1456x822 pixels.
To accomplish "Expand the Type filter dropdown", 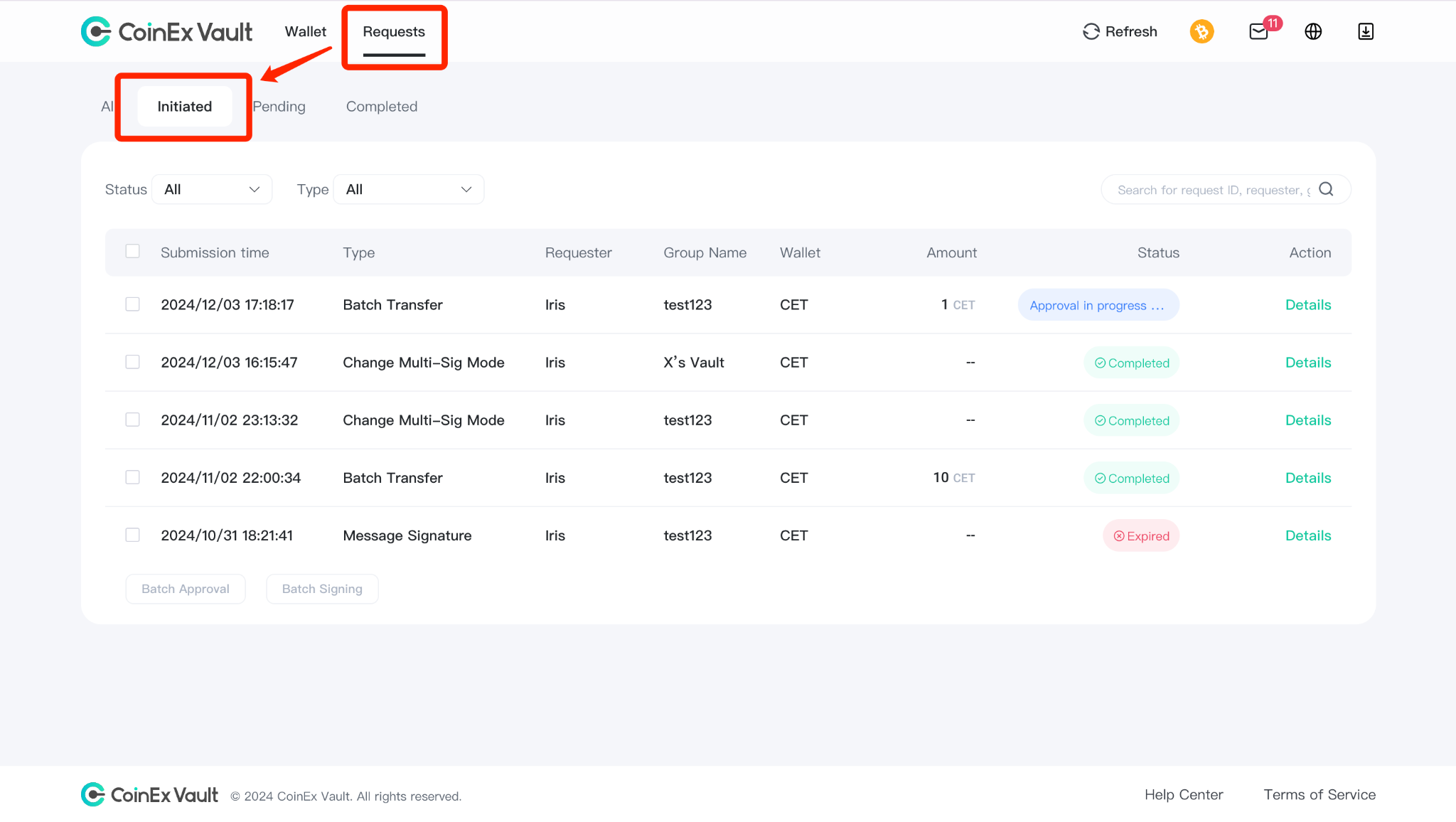I will coord(409,189).
